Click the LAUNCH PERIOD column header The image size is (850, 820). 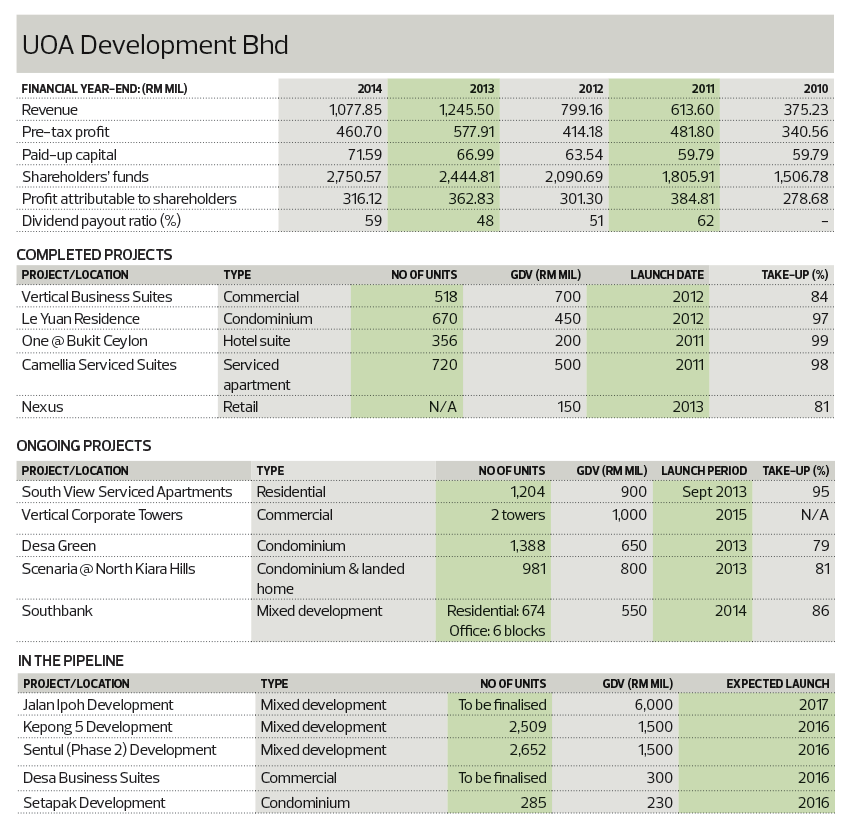[704, 471]
